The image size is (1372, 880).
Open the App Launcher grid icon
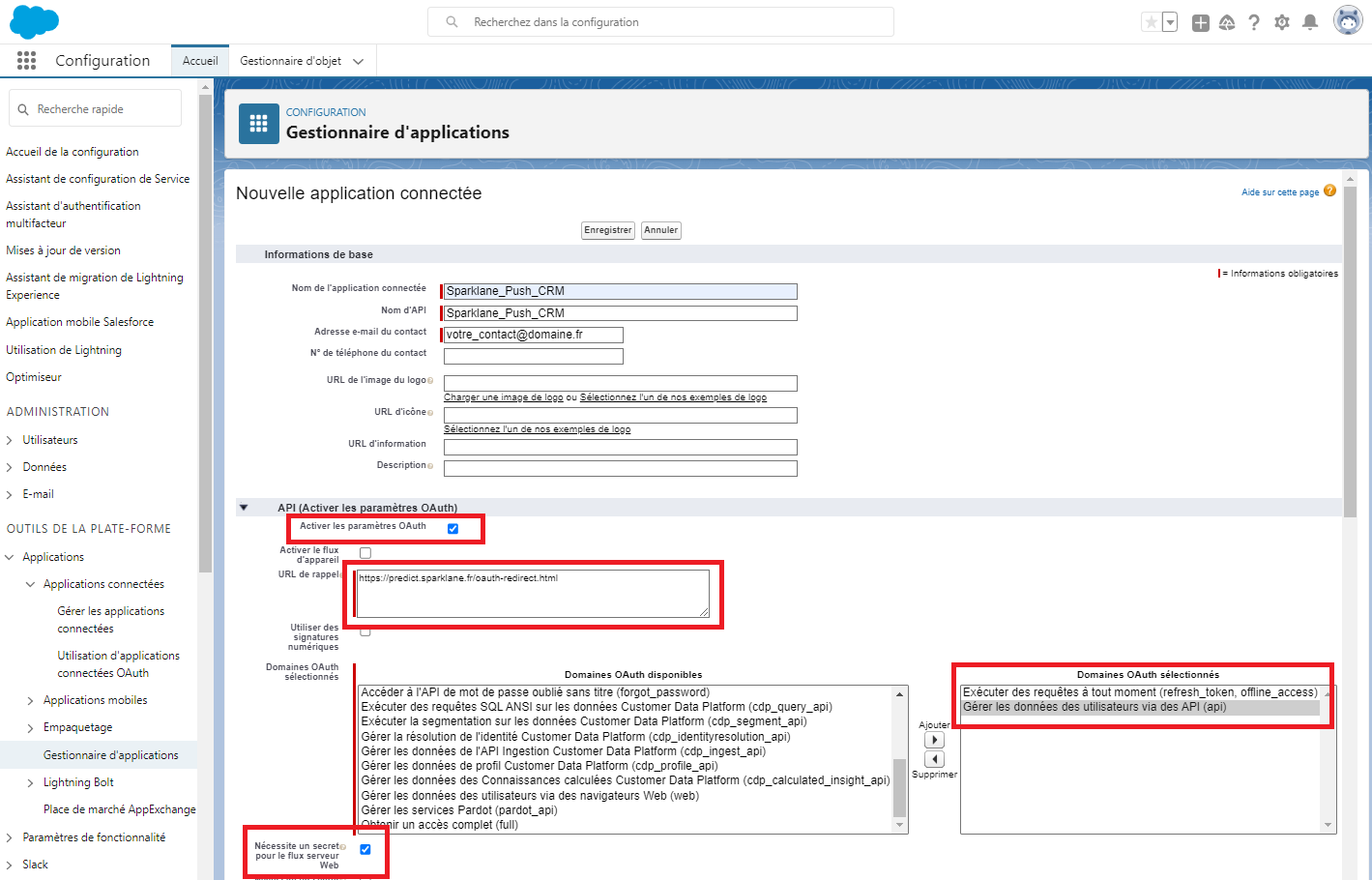(26, 61)
